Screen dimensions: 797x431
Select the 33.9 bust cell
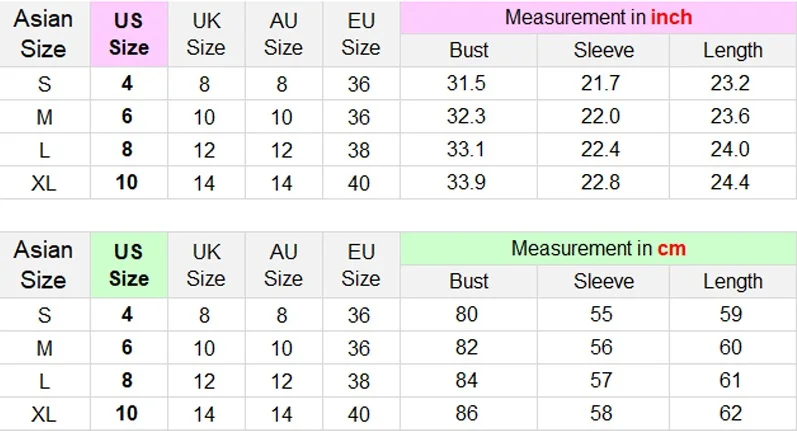(x=468, y=183)
